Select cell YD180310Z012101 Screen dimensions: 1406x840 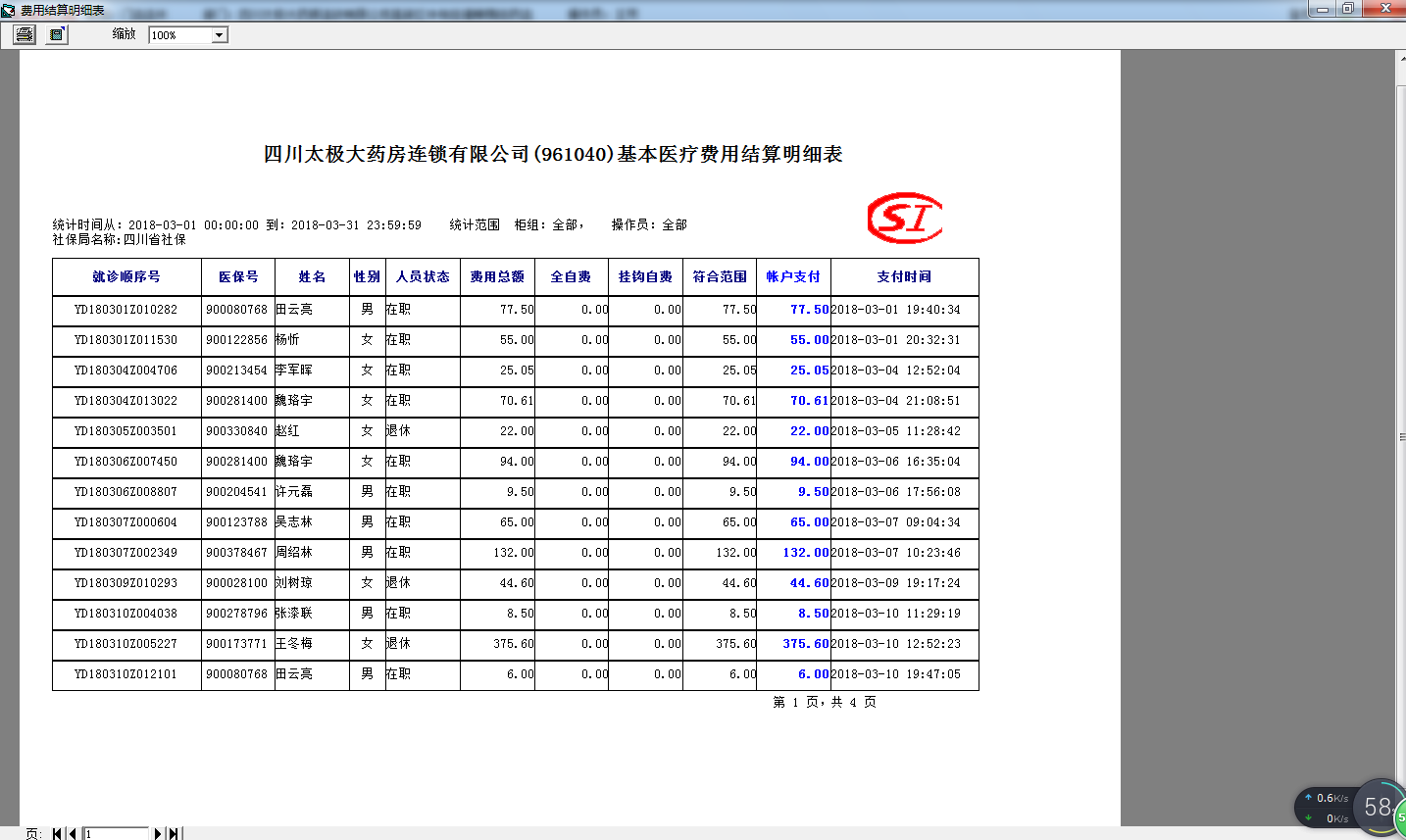(126, 674)
